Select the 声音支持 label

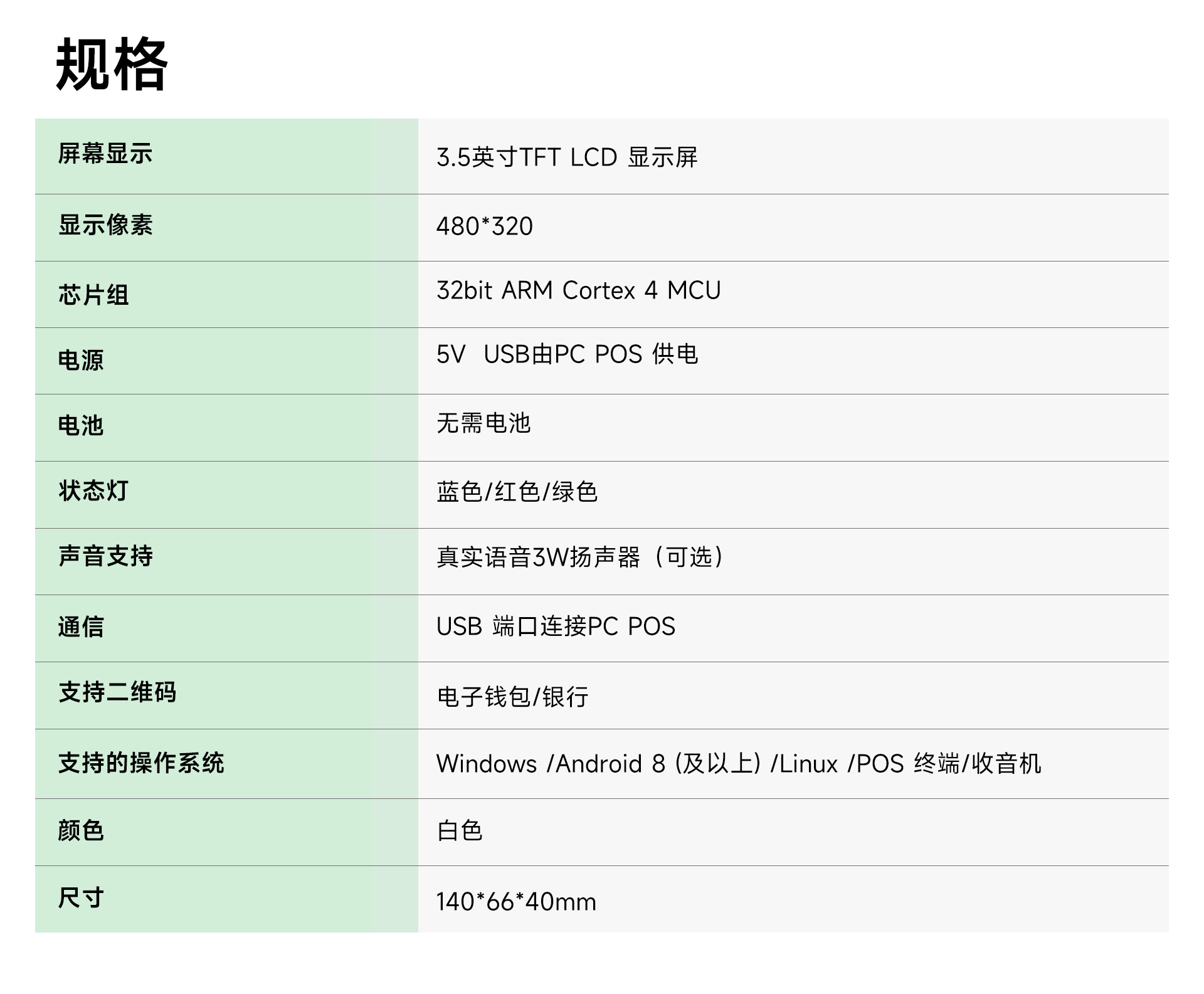(x=105, y=556)
